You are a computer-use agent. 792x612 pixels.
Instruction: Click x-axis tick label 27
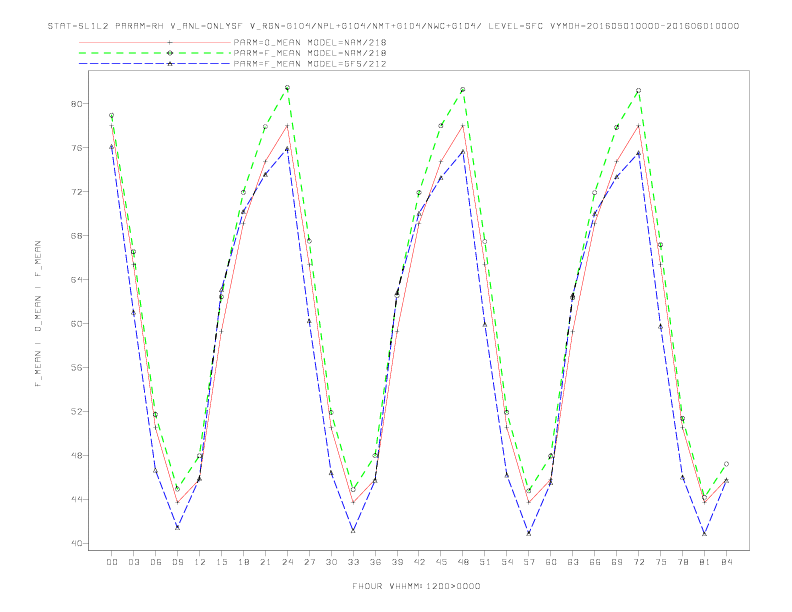pyautogui.click(x=309, y=562)
